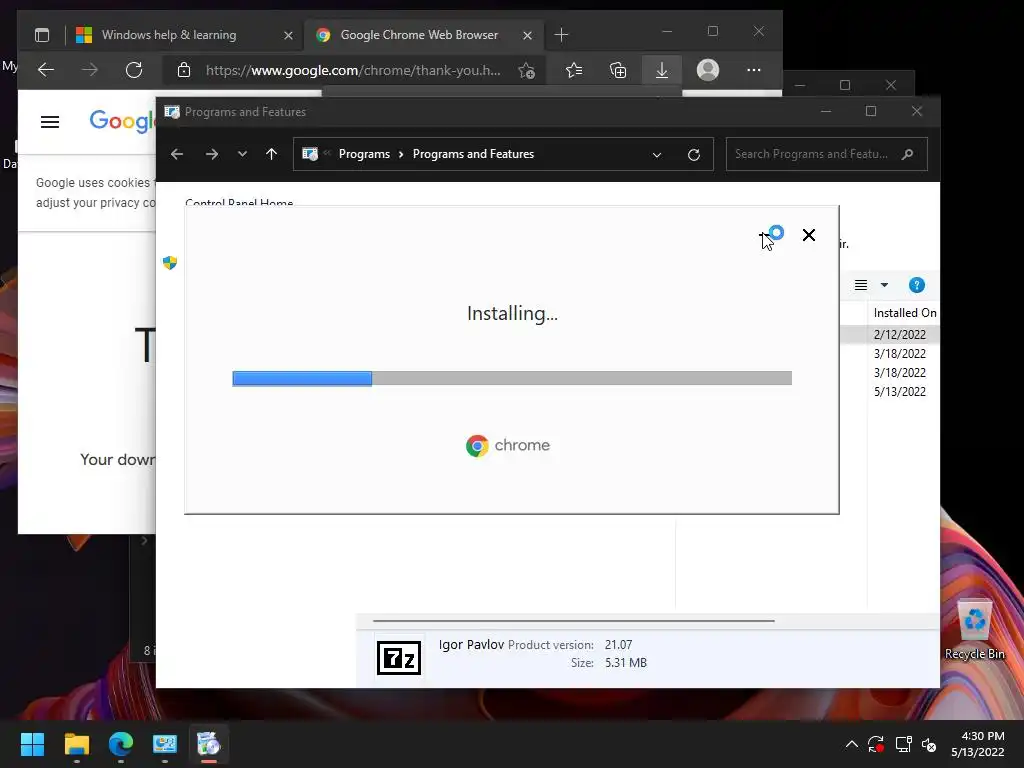Open Recycle Bin on desktop
Viewport: 1024px width, 768px height.
coord(974,630)
